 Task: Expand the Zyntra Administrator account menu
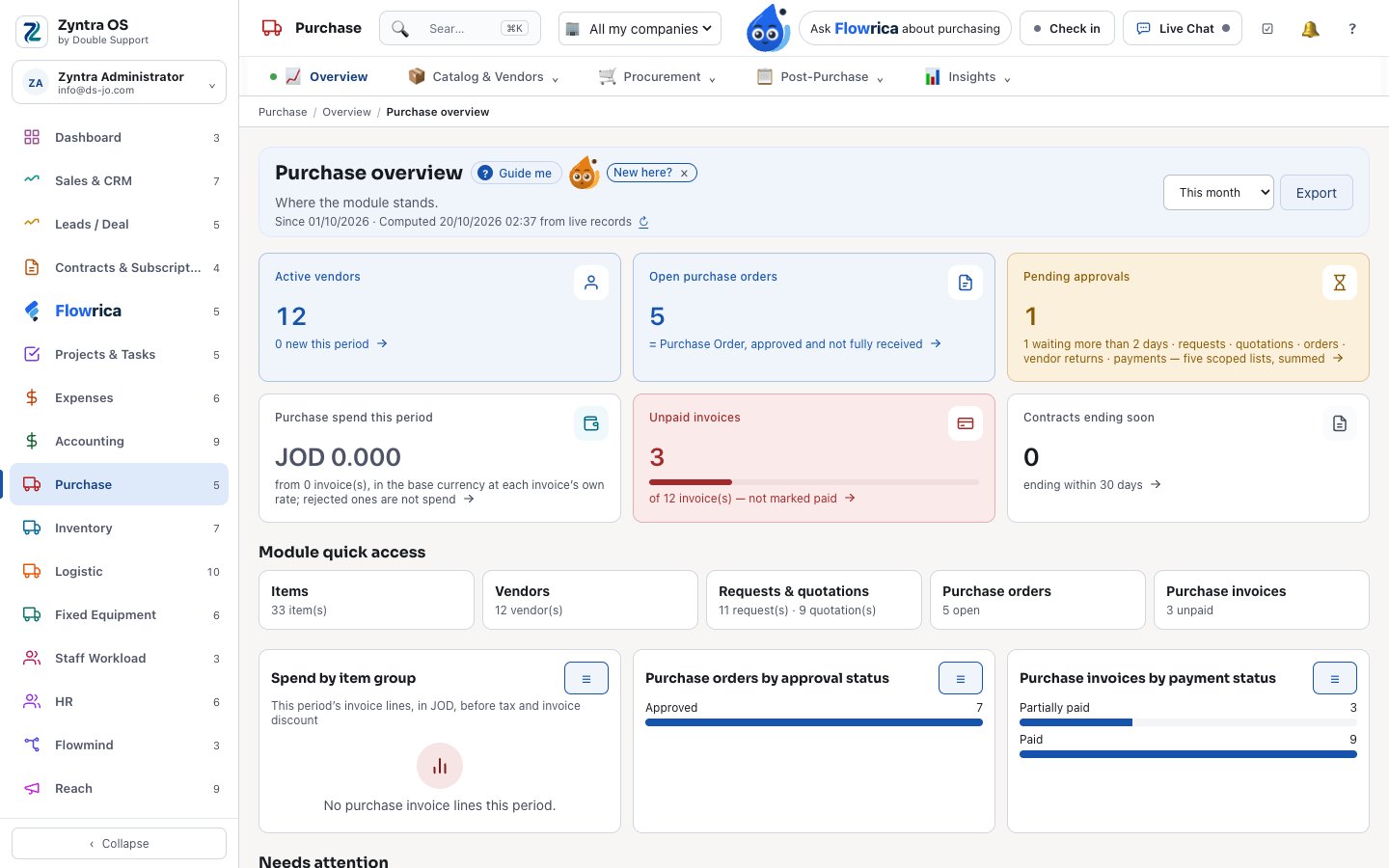[x=119, y=83]
